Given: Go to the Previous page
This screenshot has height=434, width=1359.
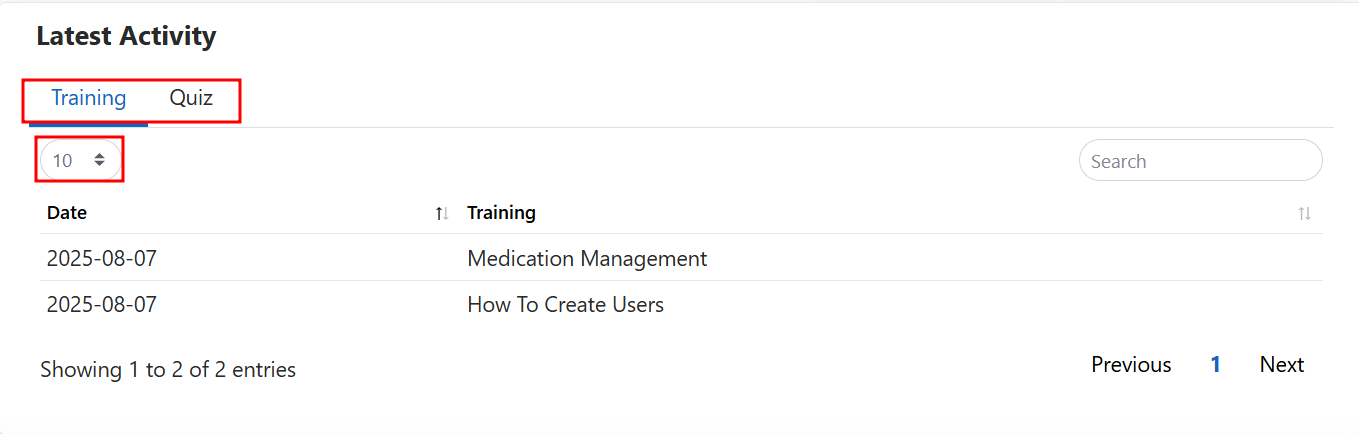Looking at the screenshot, I should (1131, 365).
